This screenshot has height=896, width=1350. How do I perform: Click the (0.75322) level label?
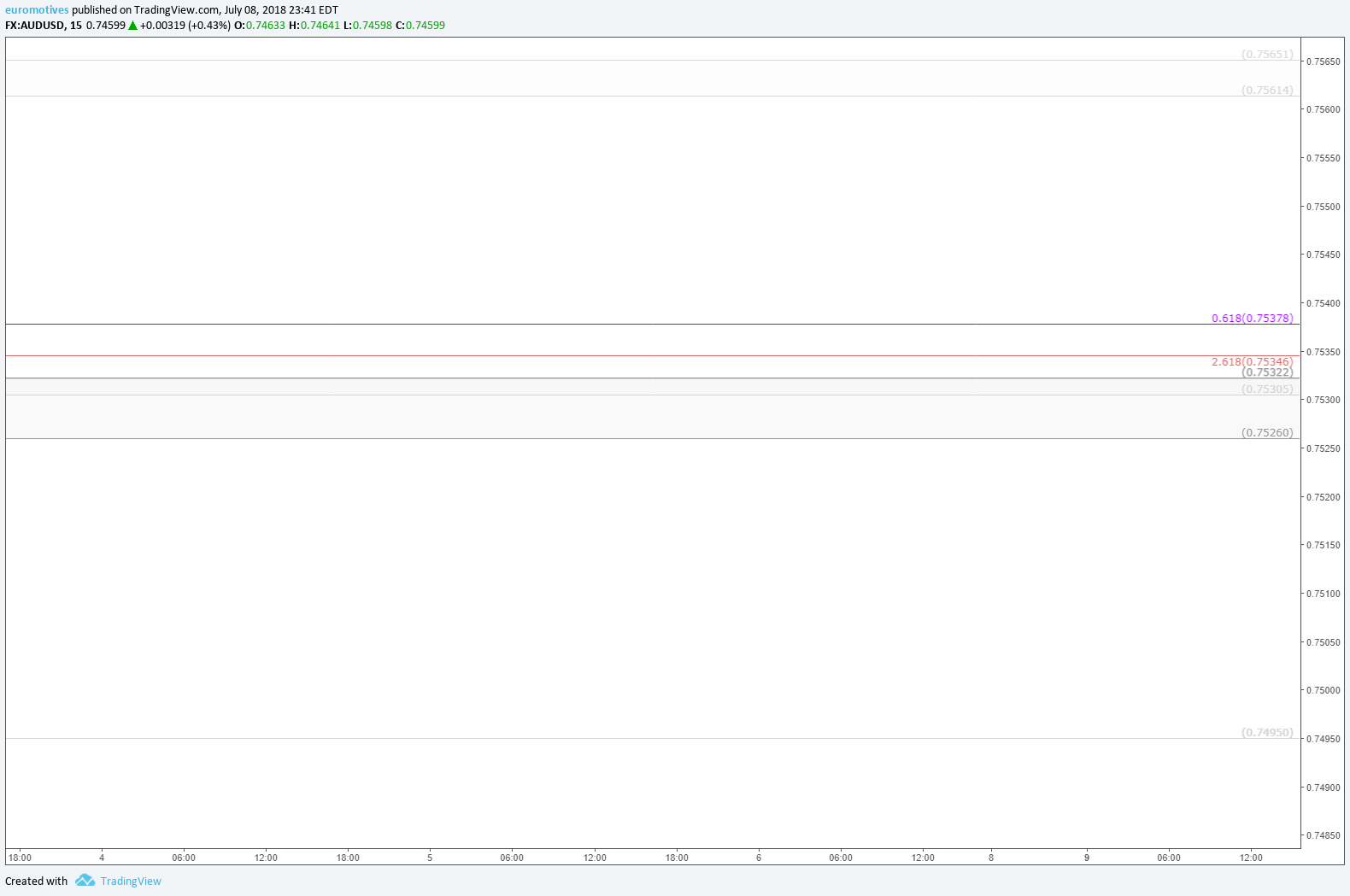click(x=1267, y=372)
